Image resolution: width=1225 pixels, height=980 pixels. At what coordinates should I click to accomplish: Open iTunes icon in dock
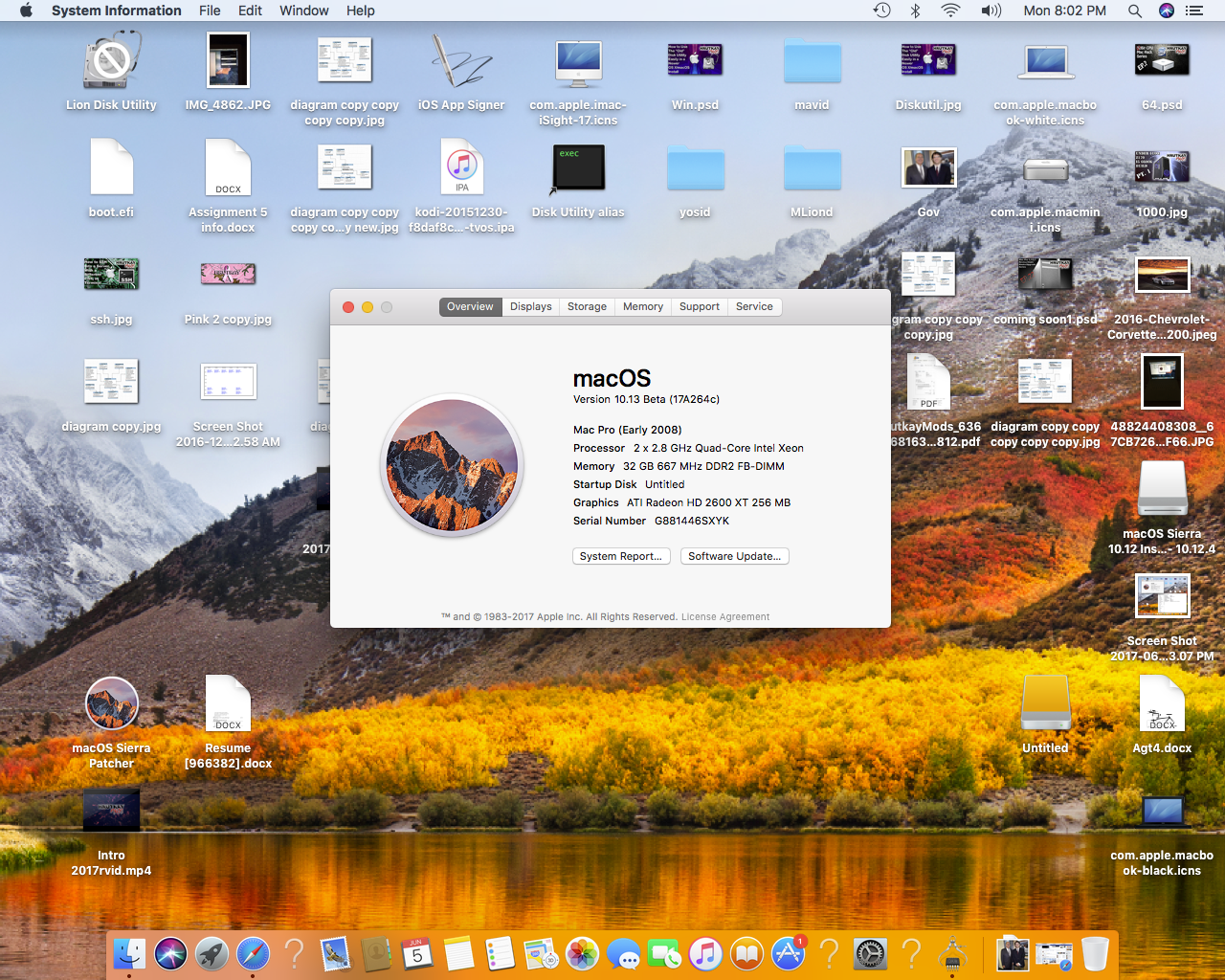click(x=705, y=954)
